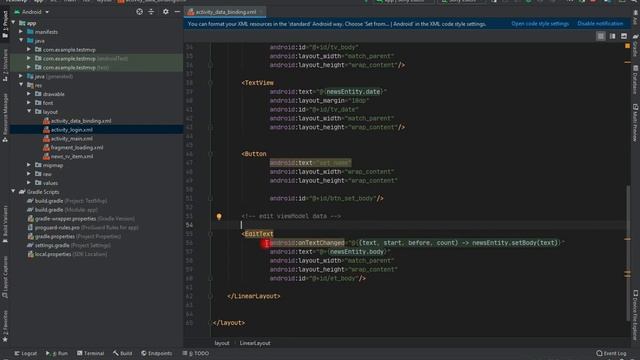Click the onTextChanged attribute line
This screenshot has width=640, height=360.
(417, 243)
